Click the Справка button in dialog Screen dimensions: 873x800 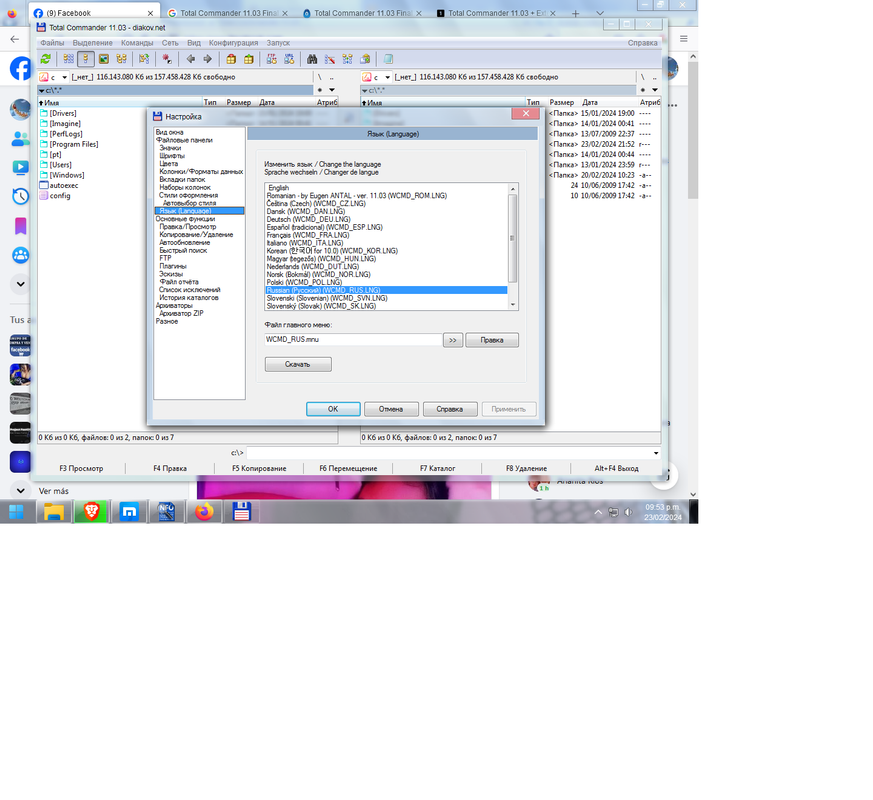pos(450,409)
